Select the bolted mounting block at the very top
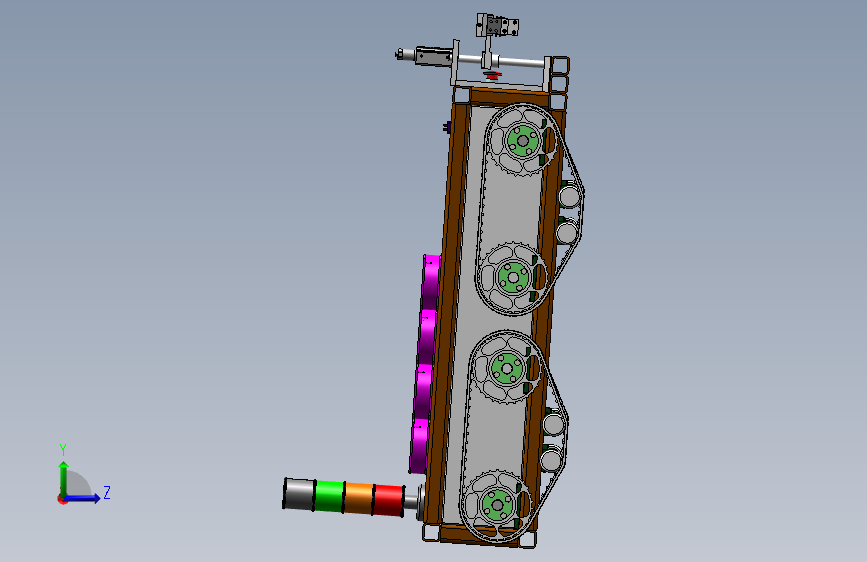 click(x=497, y=25)
